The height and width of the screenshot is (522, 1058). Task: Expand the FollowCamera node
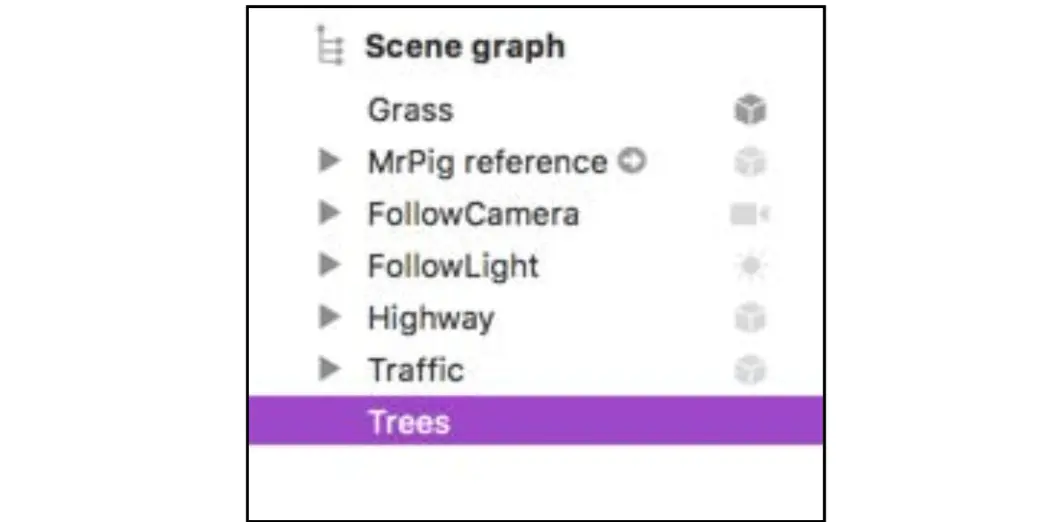coord(329,213)
